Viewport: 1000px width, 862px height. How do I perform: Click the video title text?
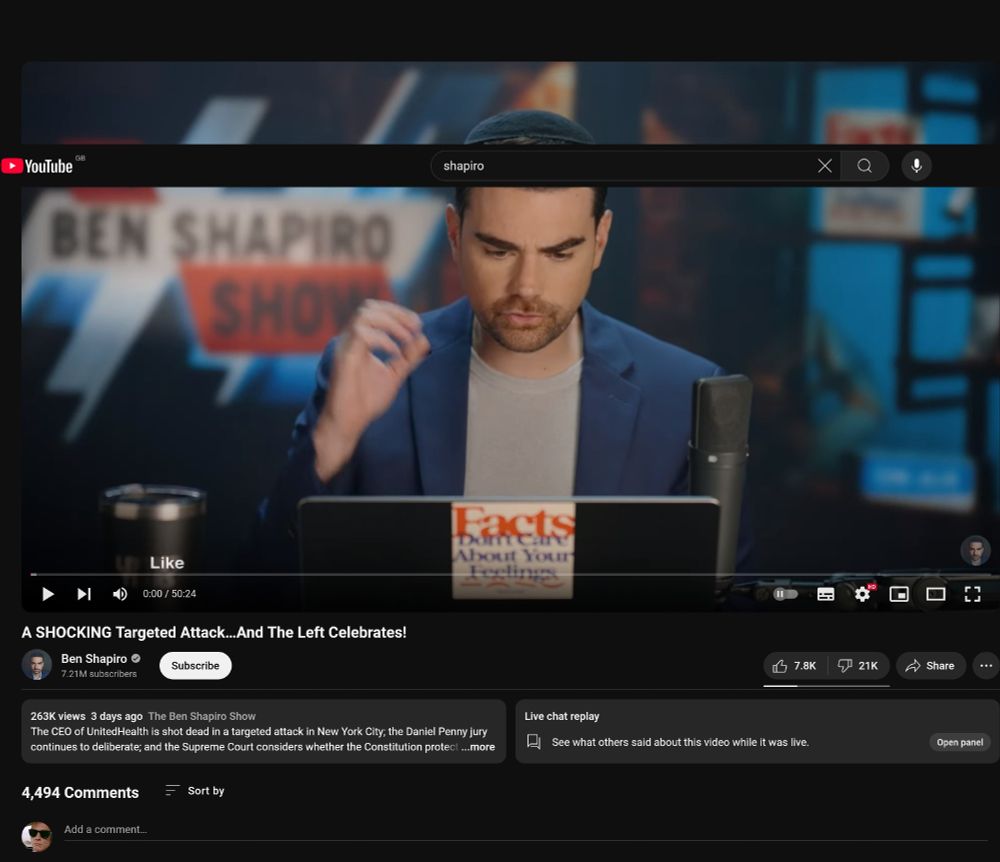[x=214, y=632]
